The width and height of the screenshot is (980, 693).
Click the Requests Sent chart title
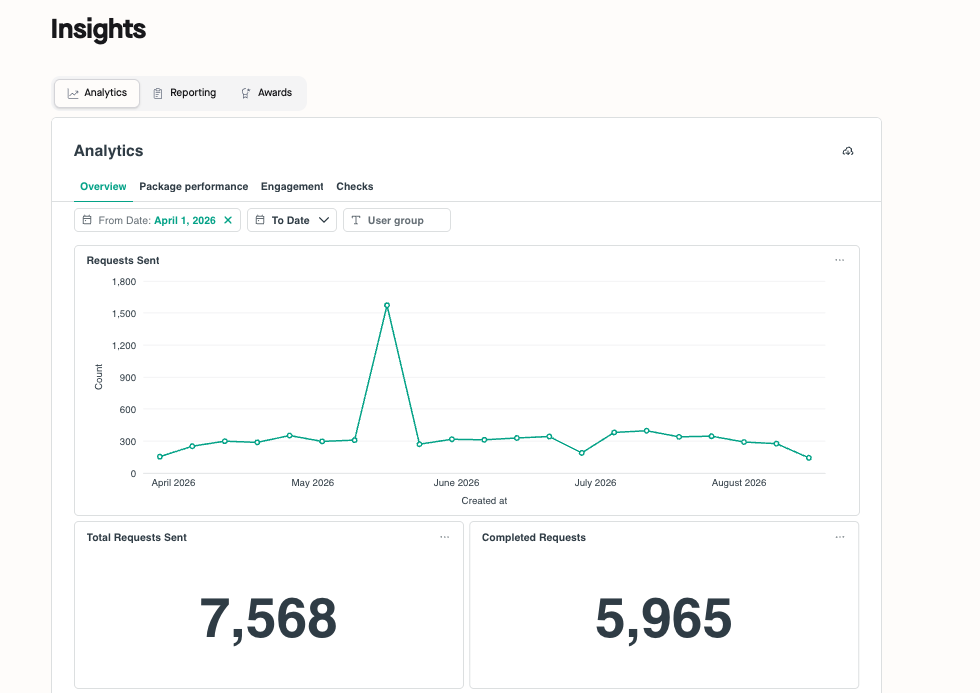pos(123,261)
